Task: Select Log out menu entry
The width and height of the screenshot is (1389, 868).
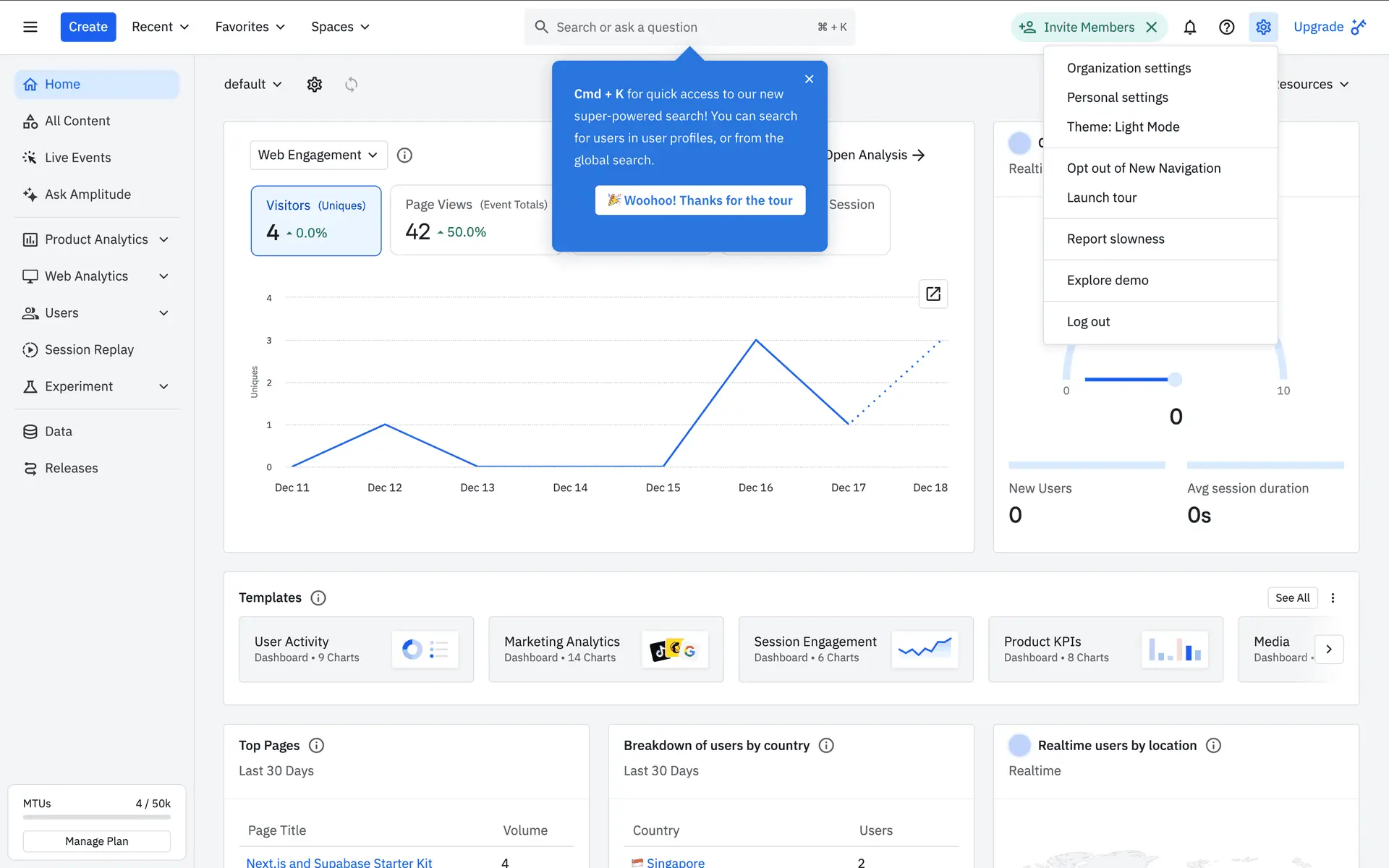Action: (1087, 322)
